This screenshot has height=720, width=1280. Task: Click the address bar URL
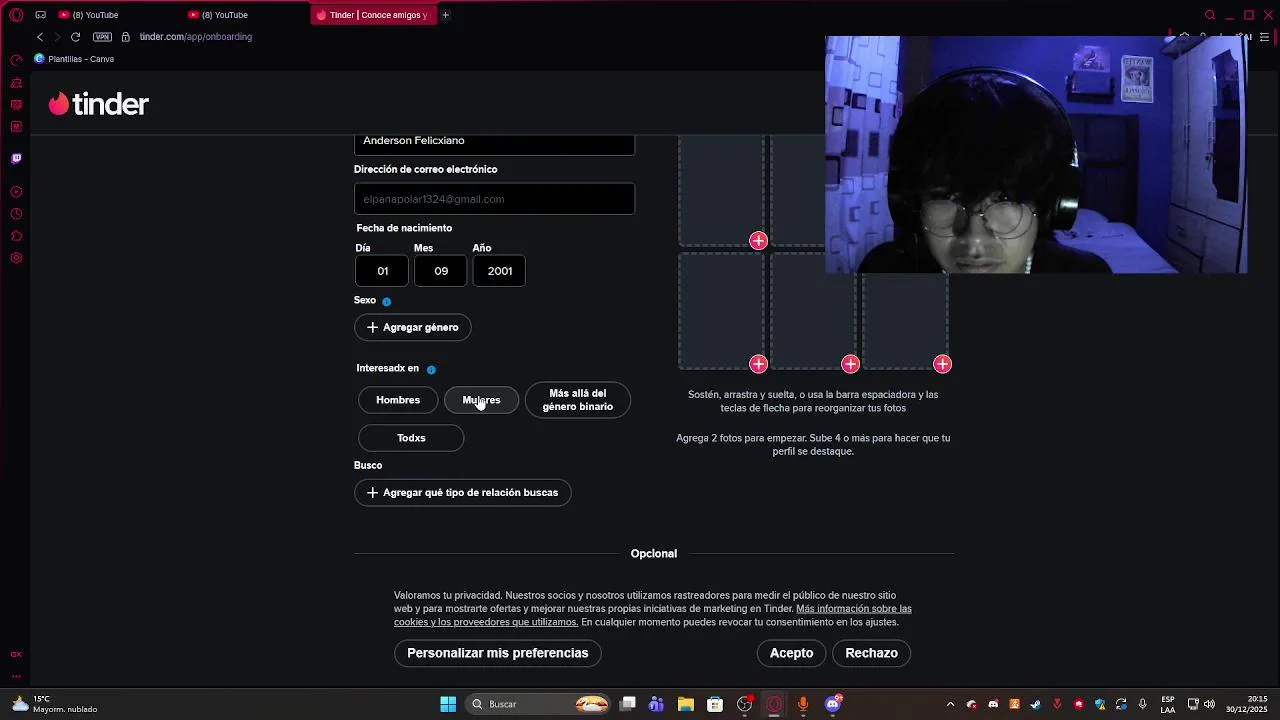196,37
